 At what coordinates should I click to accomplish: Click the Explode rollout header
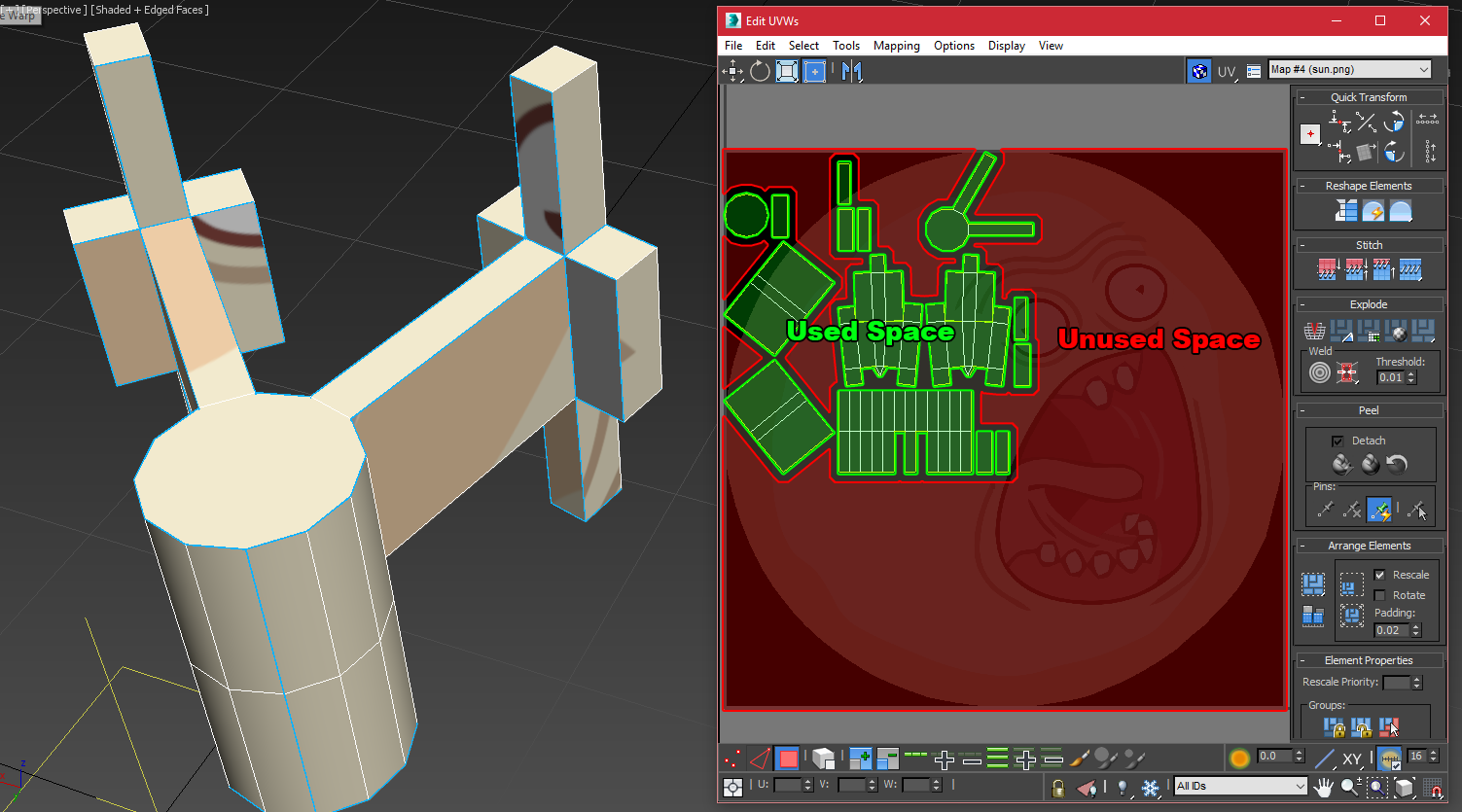[x=1369, y=304]
